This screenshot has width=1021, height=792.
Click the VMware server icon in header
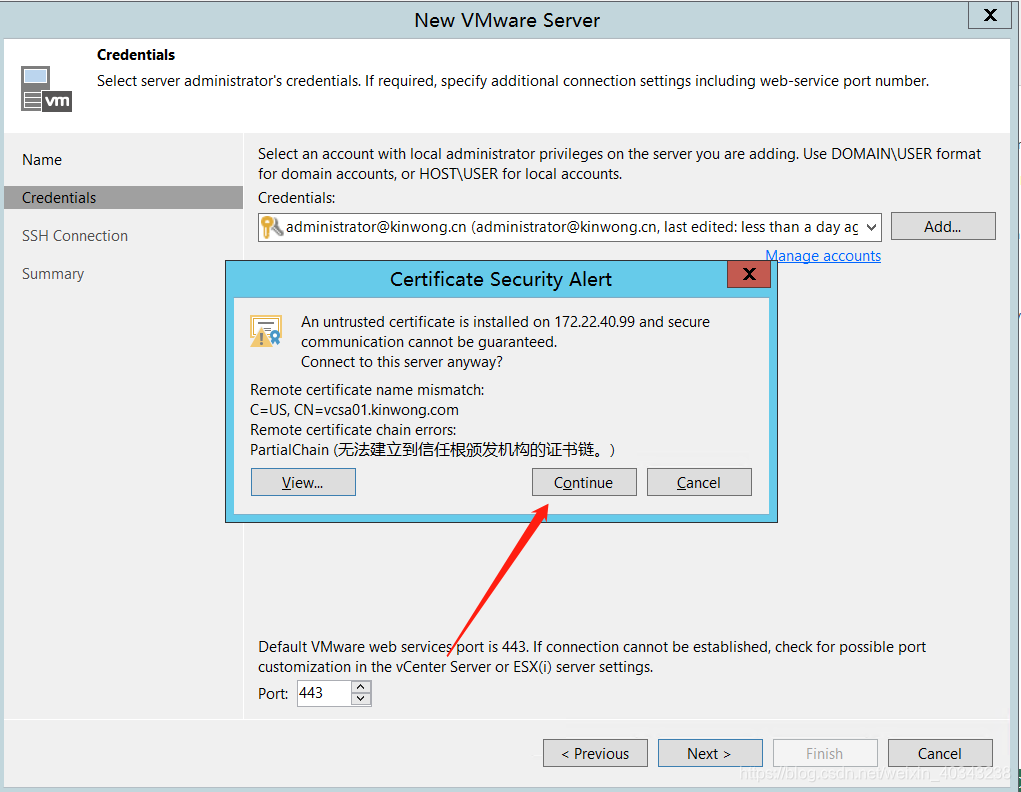coord(46,89)
